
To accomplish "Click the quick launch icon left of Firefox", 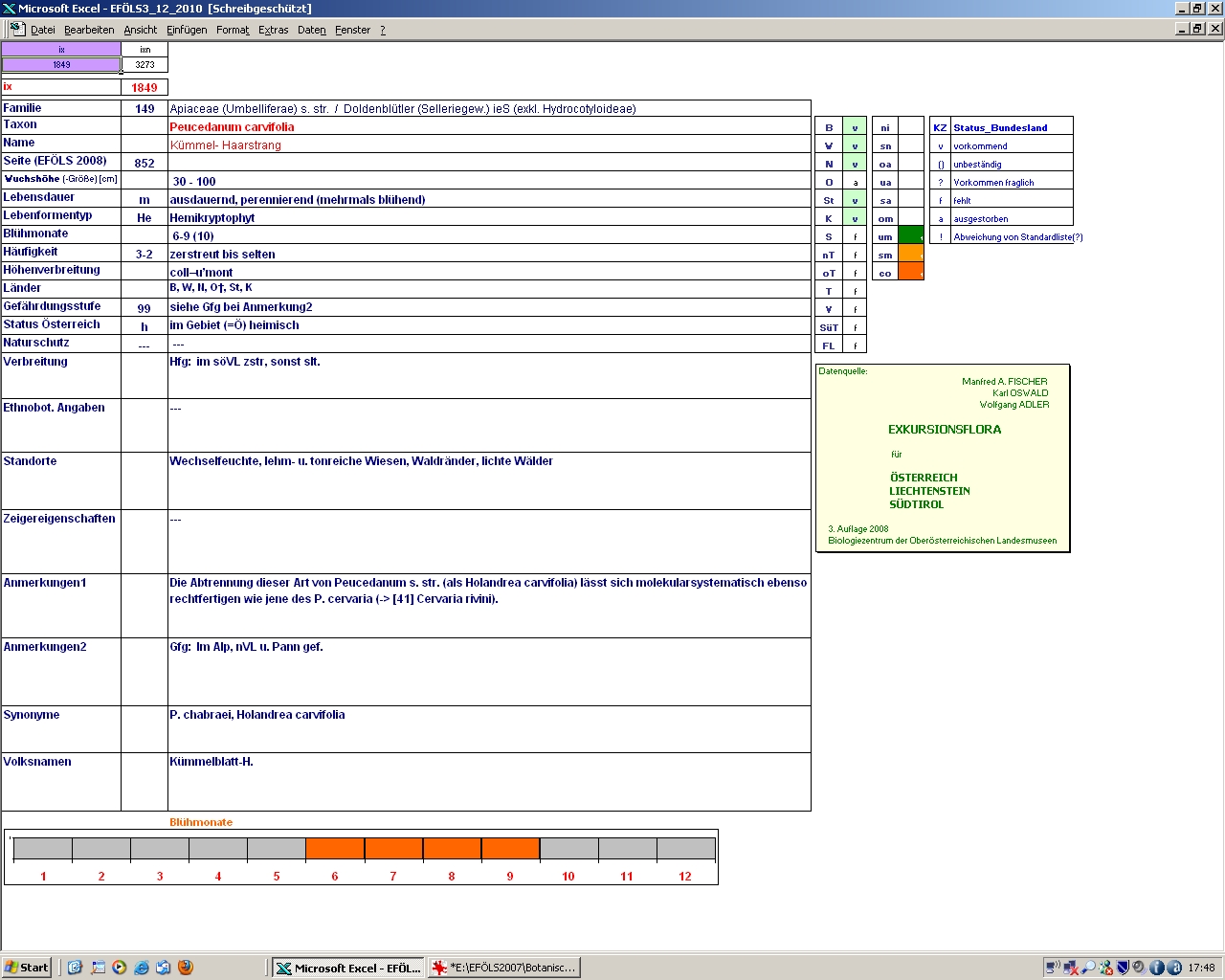I will [164, 968].
